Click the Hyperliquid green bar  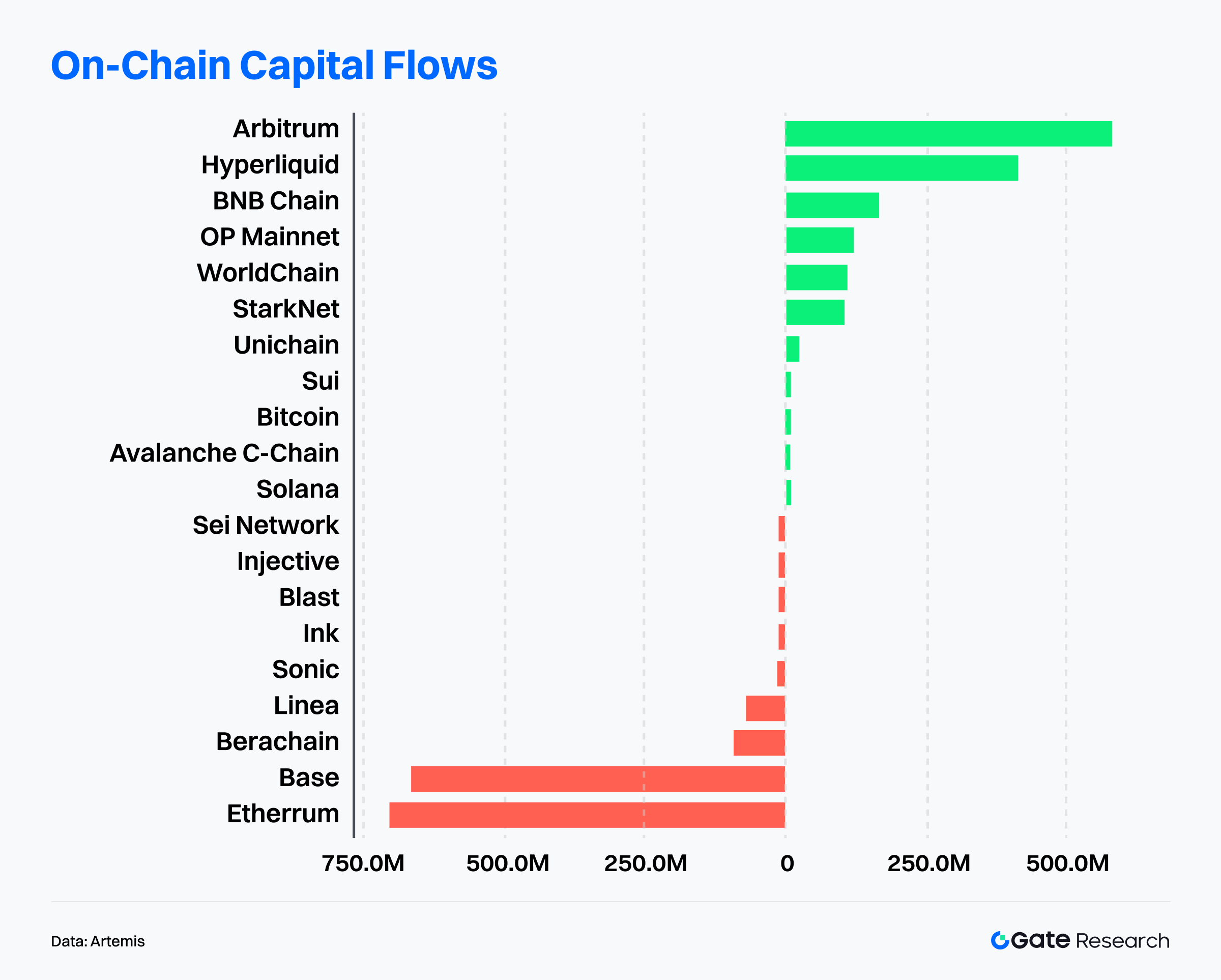(x=901, y=168)
